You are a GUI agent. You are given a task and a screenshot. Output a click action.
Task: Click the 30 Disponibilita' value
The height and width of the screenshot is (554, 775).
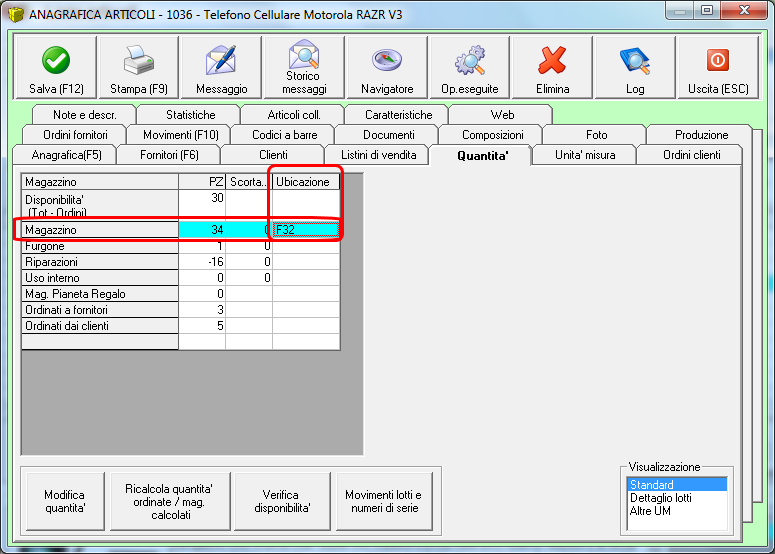click(x=202, y=204)
